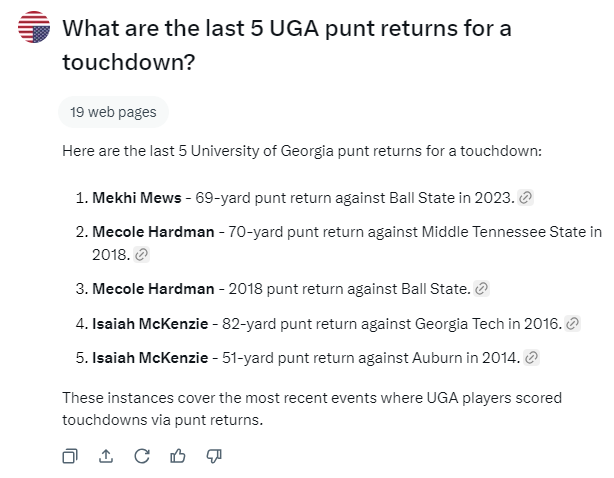Open citation link for Hardman's Ball State return
This screenshot has height=478, width=614.
[482, 289]
